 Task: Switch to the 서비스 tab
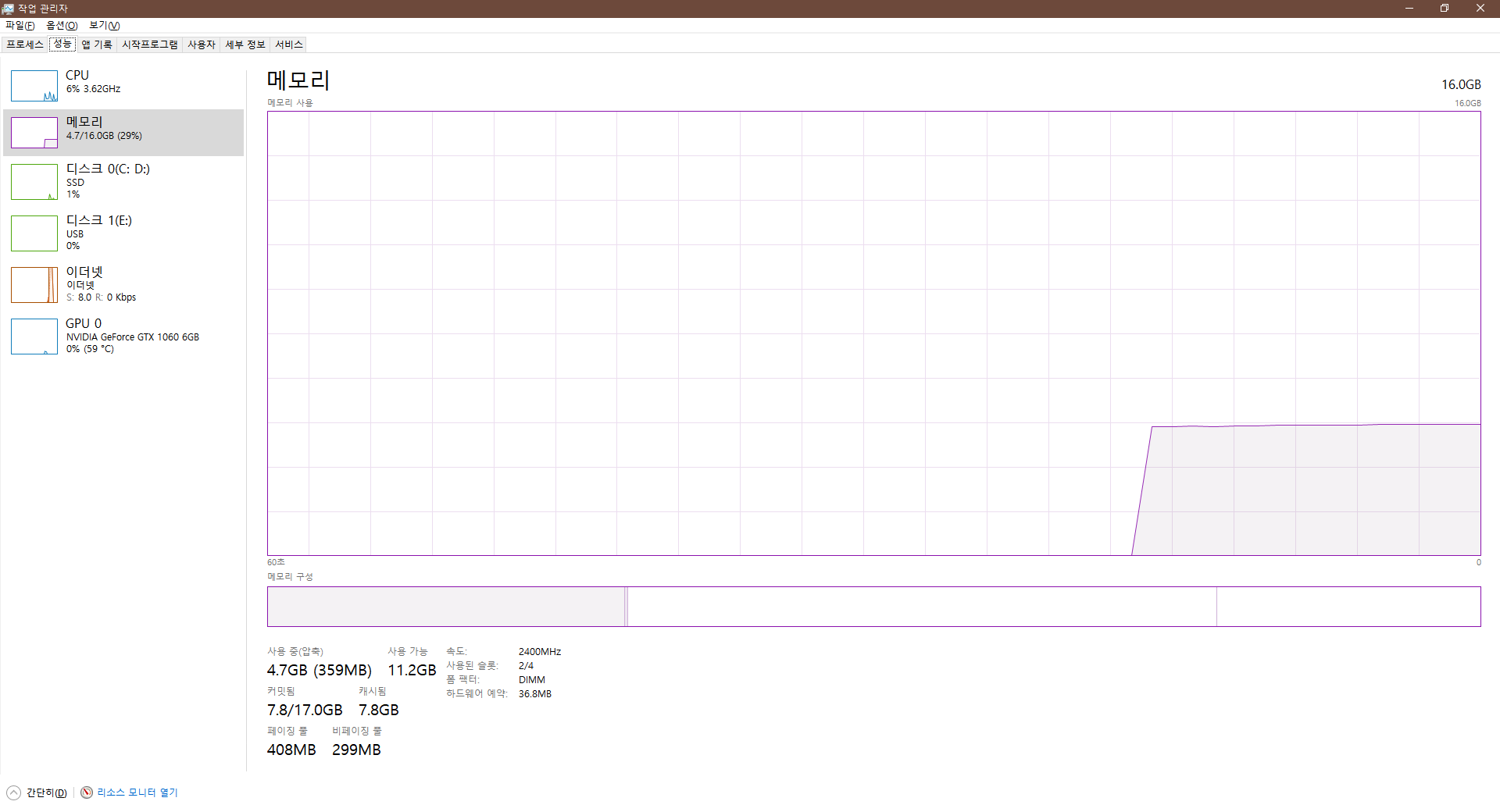[289, 45]
